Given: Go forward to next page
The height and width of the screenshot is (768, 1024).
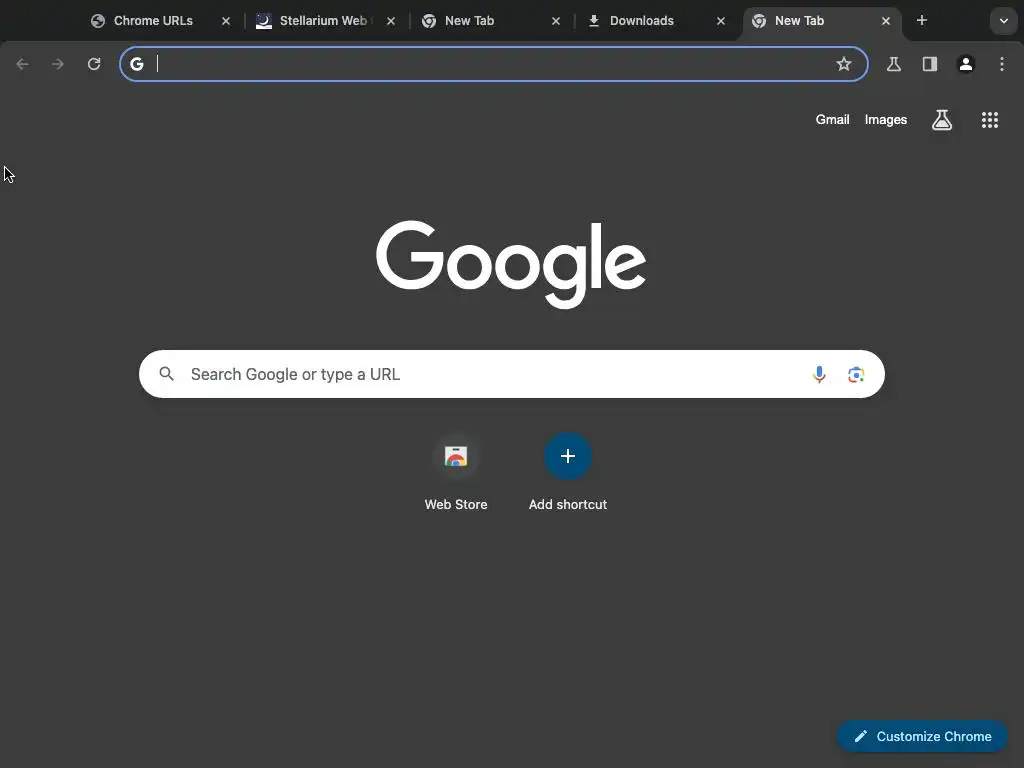Looking at the screenshot, I should pyautogui.click(x=58, y=64).
